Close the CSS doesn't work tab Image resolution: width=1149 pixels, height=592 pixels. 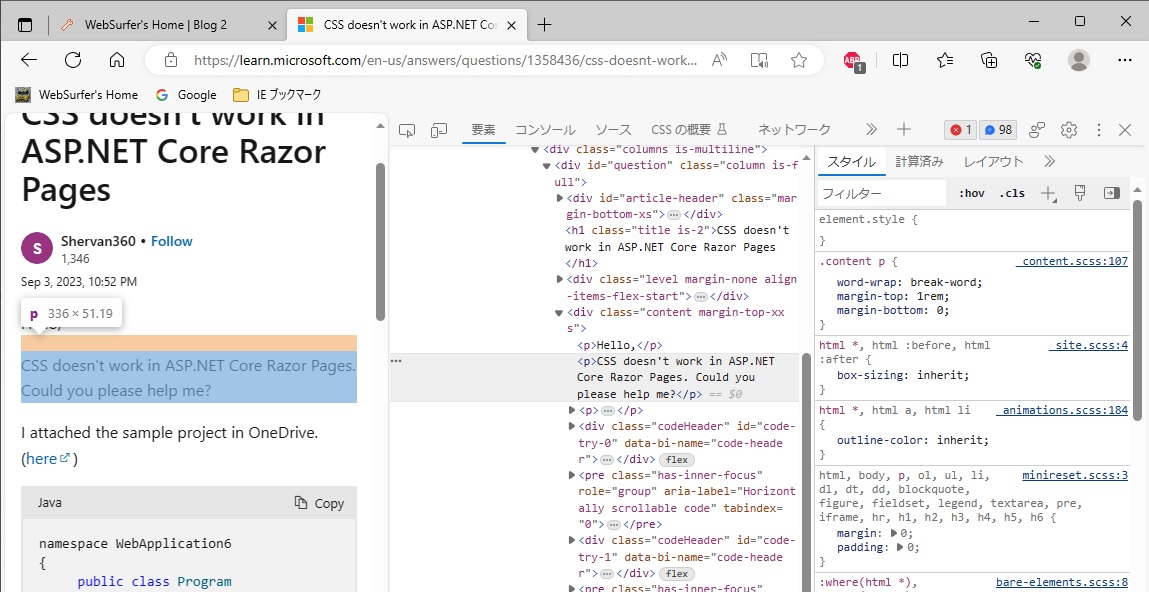511,25
